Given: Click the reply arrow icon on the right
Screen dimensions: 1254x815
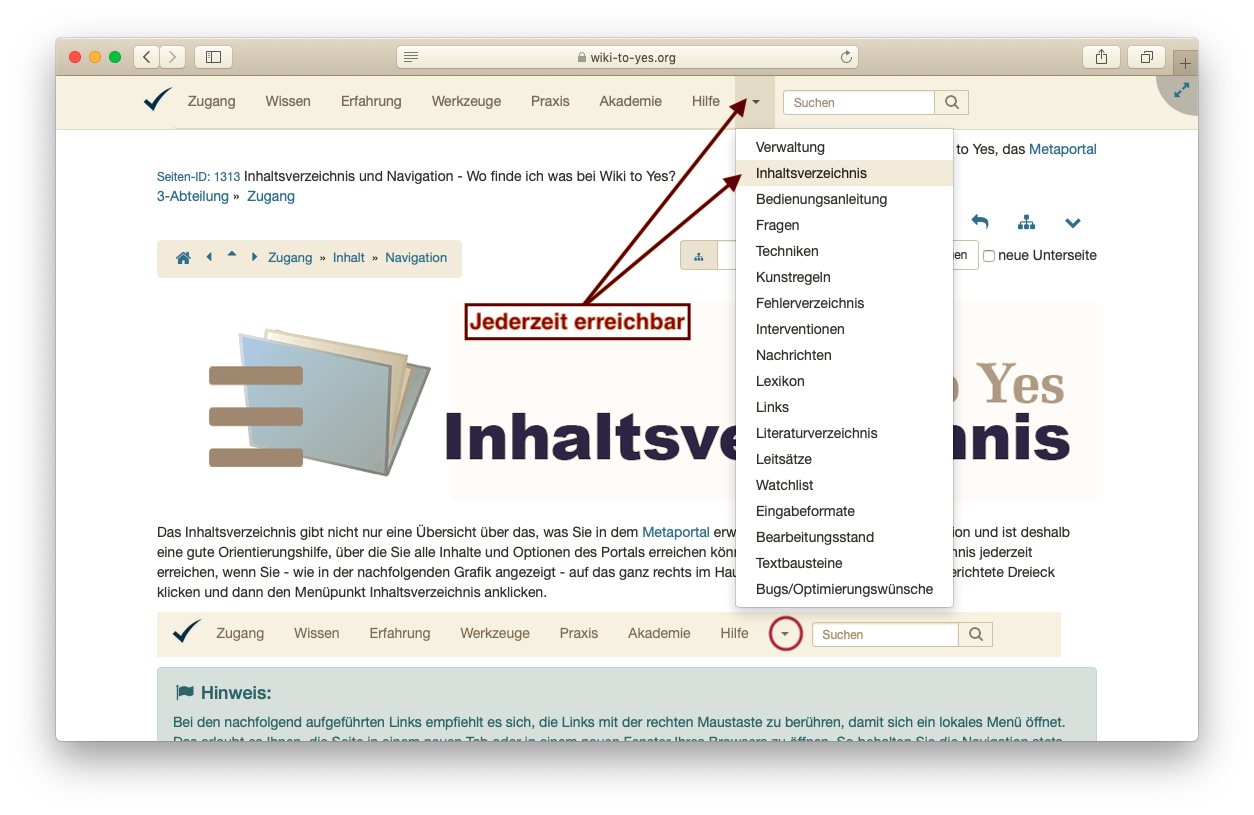Looking at the screenshot, I should pos(980,223).
